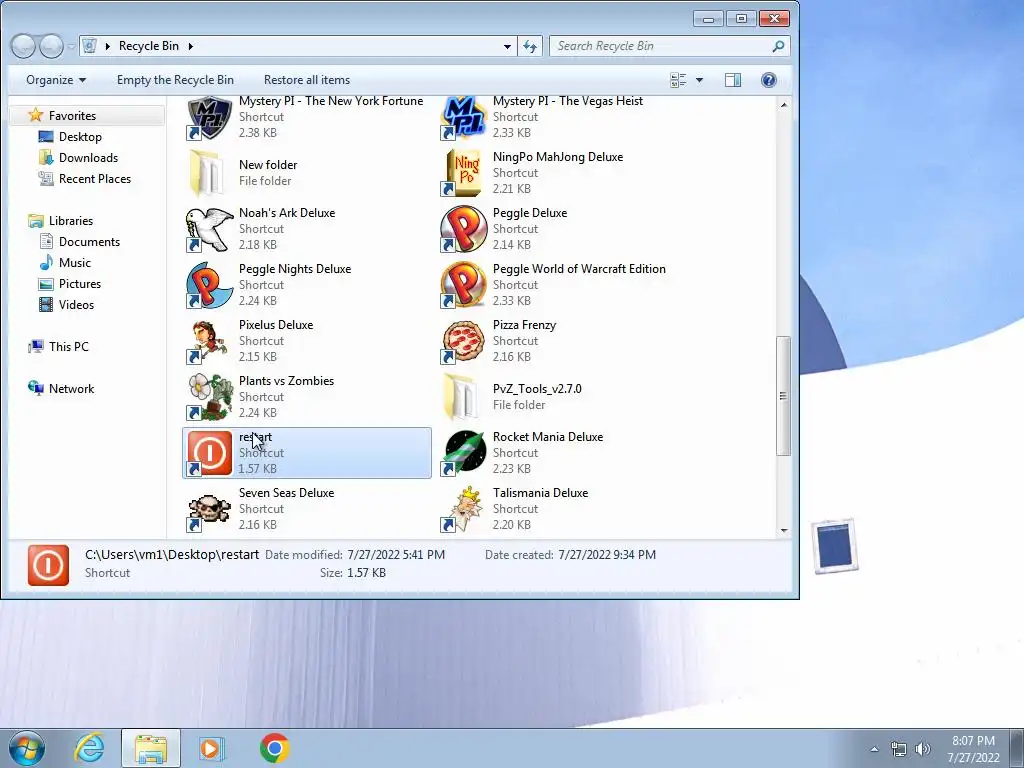Open Windows Media Player from taskbar
Screen dimensions: 1024x768
[x=211, y=748]
